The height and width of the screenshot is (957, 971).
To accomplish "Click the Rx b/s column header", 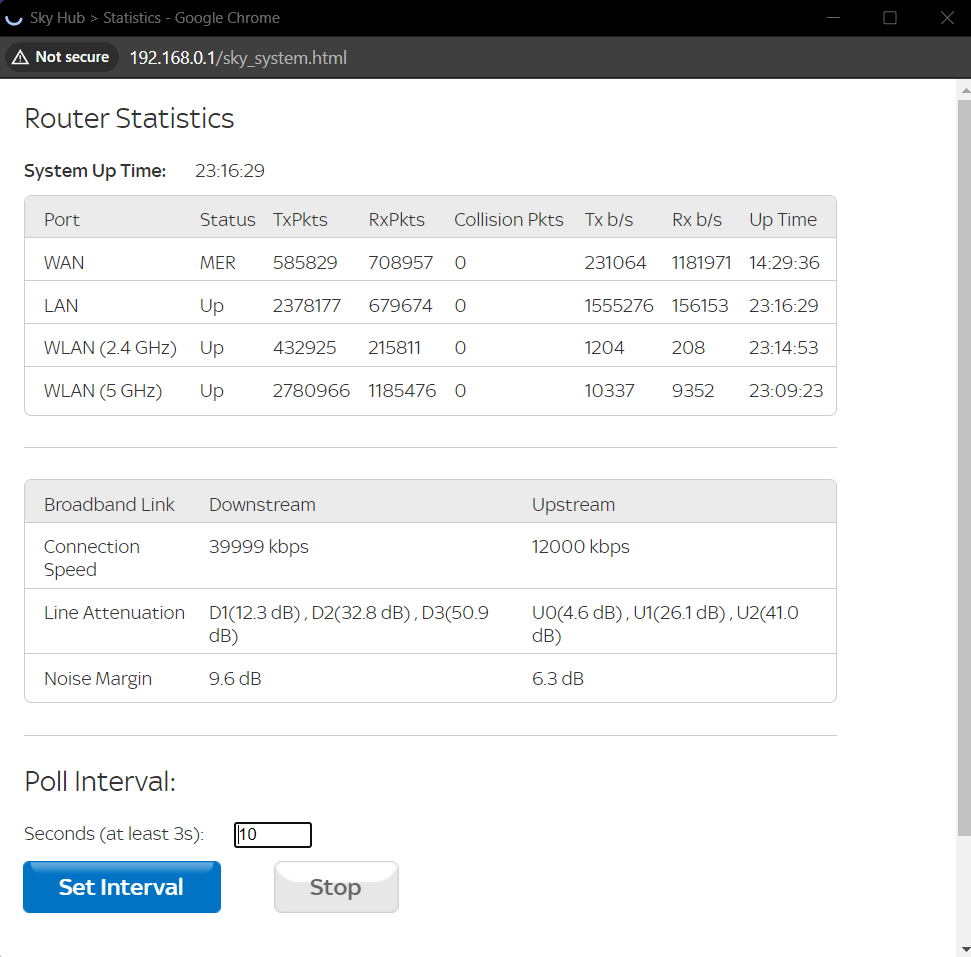I will 697,220.
